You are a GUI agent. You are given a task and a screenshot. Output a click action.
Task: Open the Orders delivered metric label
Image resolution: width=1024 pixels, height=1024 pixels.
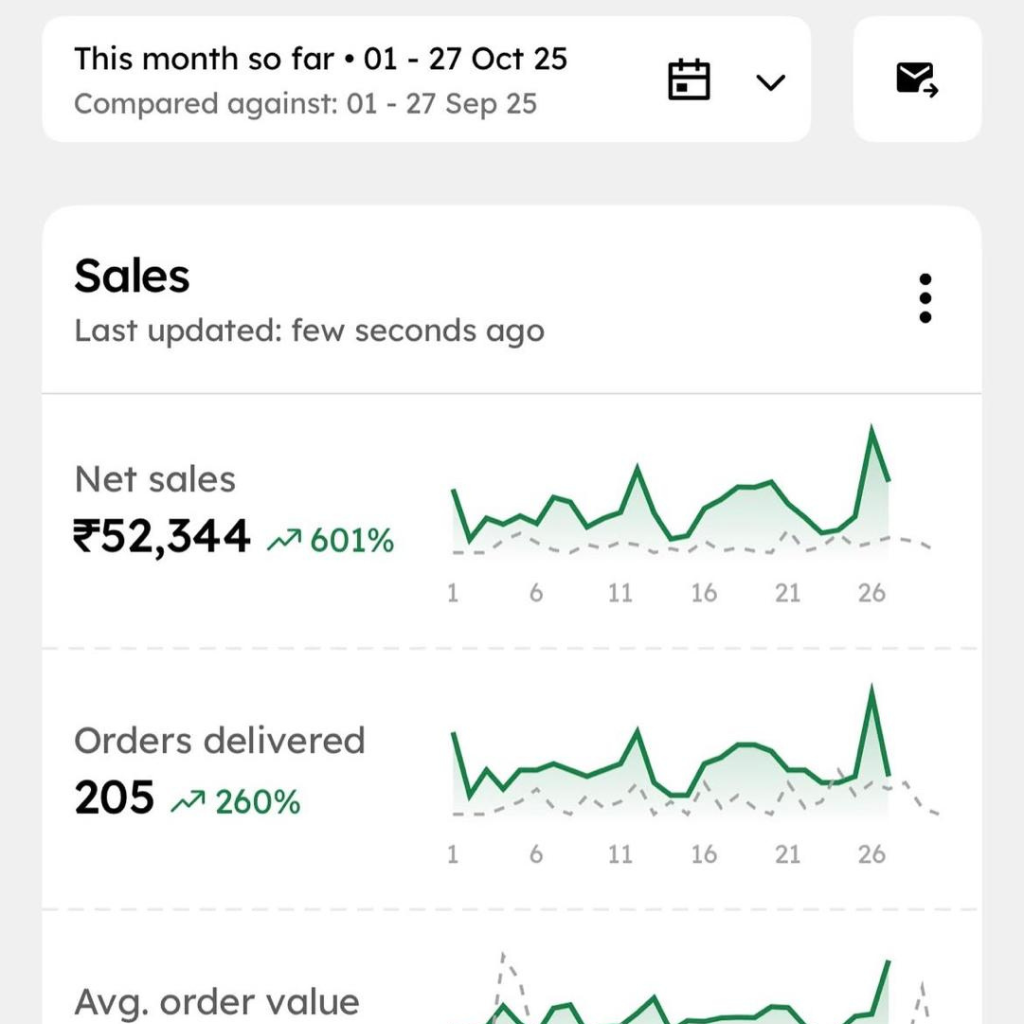point(219,741)
